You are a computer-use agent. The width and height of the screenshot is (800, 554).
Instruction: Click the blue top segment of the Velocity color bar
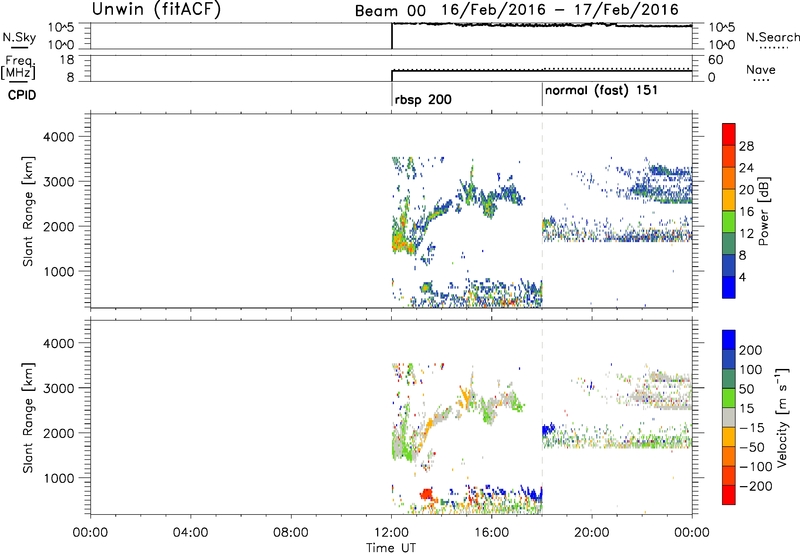click(x=729, y=340)
